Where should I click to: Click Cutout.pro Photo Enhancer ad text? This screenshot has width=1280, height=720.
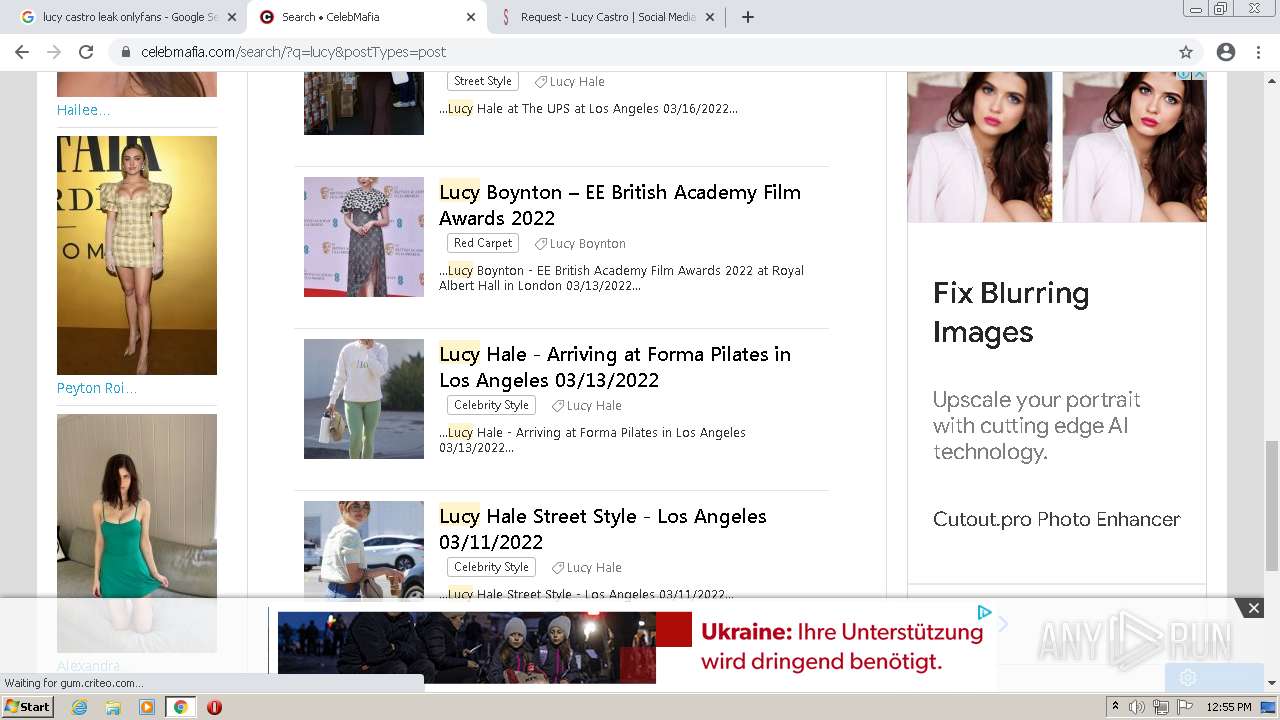[x=1057, y=519]
